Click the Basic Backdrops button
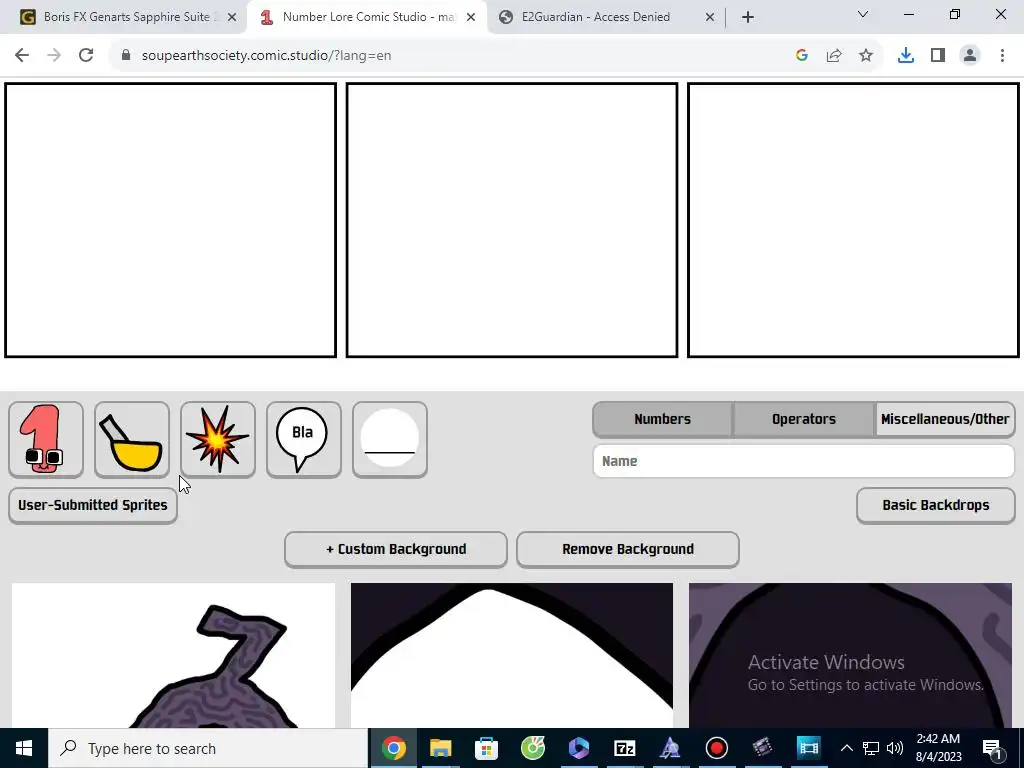This screenshot has height=768, width=1024. pos(936,505)
